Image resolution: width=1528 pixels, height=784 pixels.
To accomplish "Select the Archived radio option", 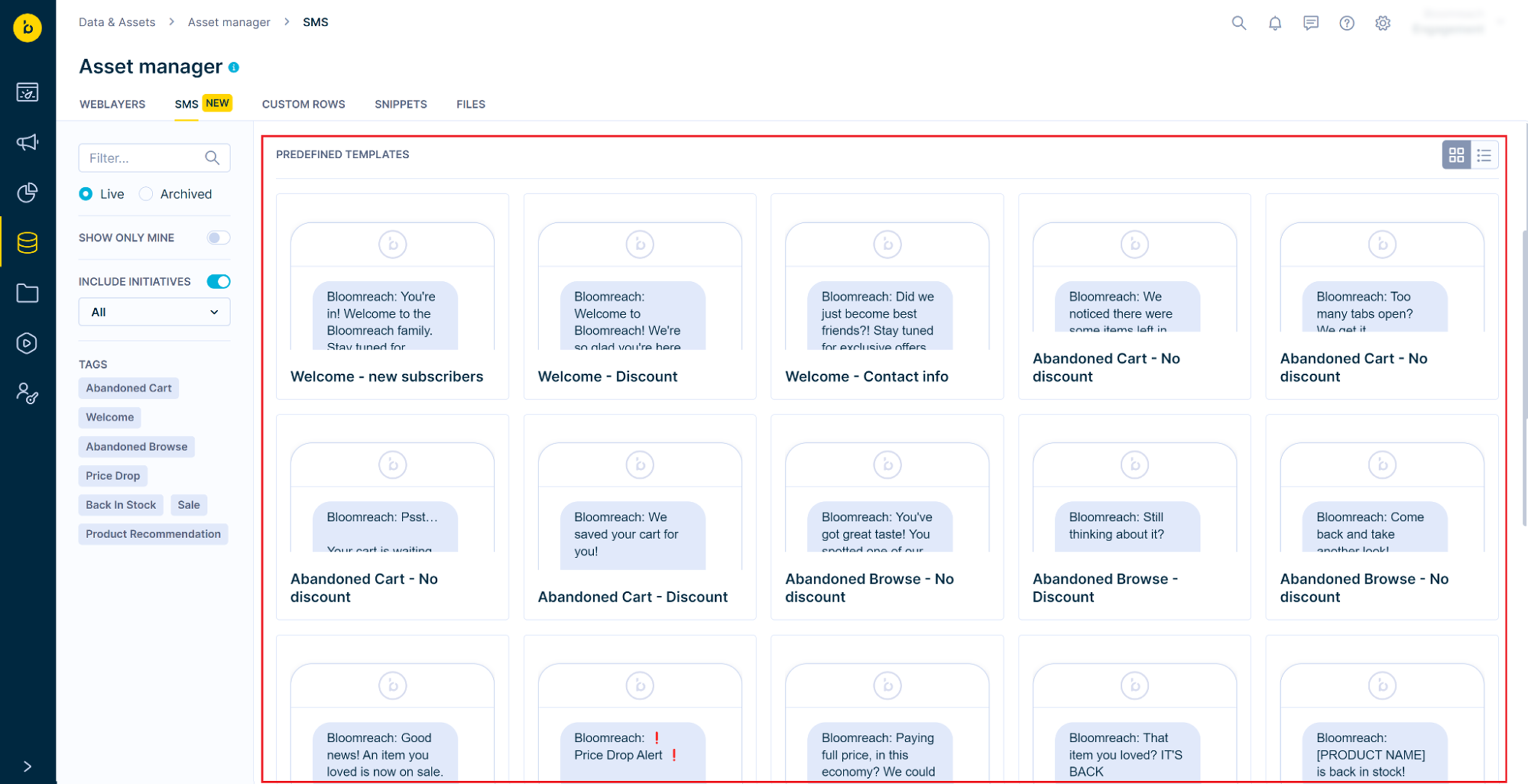I will click(x=145, y=194).
